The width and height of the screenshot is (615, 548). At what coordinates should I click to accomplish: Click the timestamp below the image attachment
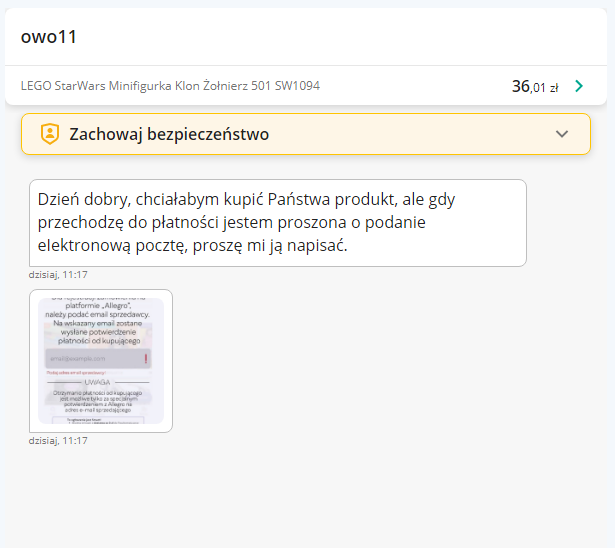58,440
